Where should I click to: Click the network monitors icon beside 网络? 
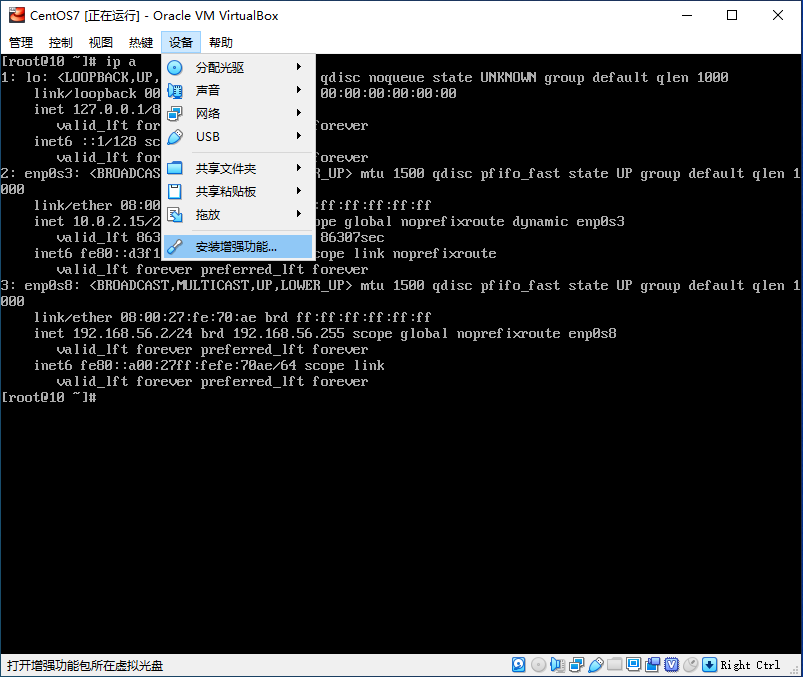(175, 114)
